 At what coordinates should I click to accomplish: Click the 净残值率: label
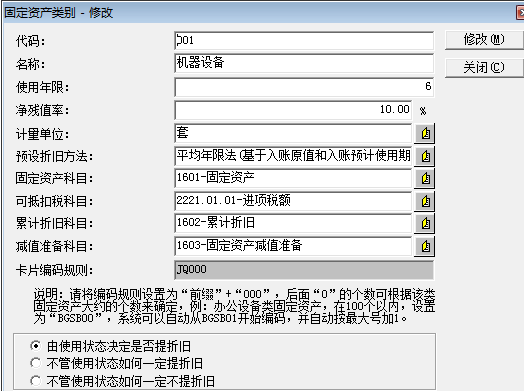42,111
